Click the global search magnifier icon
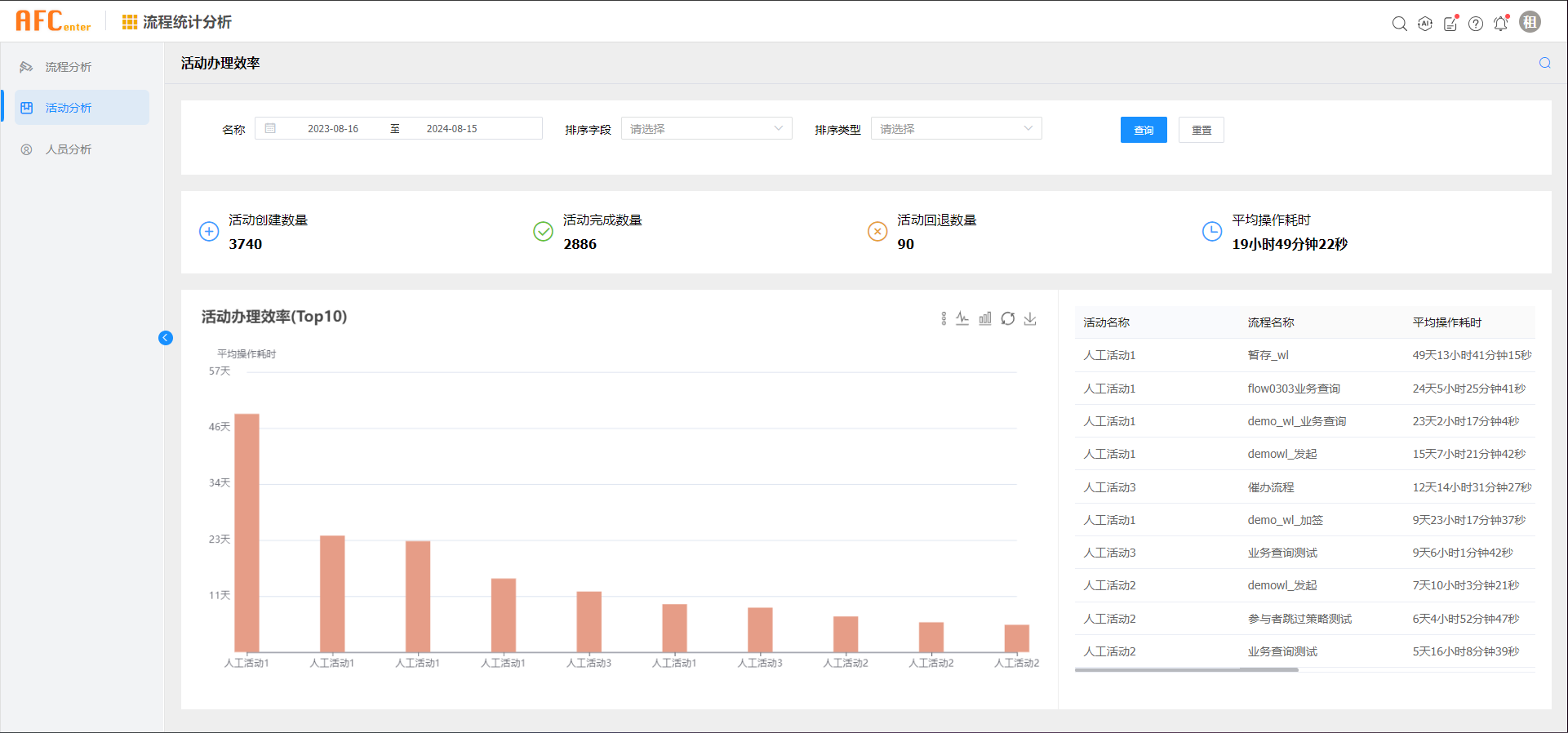The height and width of the screenshot is (733, 1568). point(1399,24)
